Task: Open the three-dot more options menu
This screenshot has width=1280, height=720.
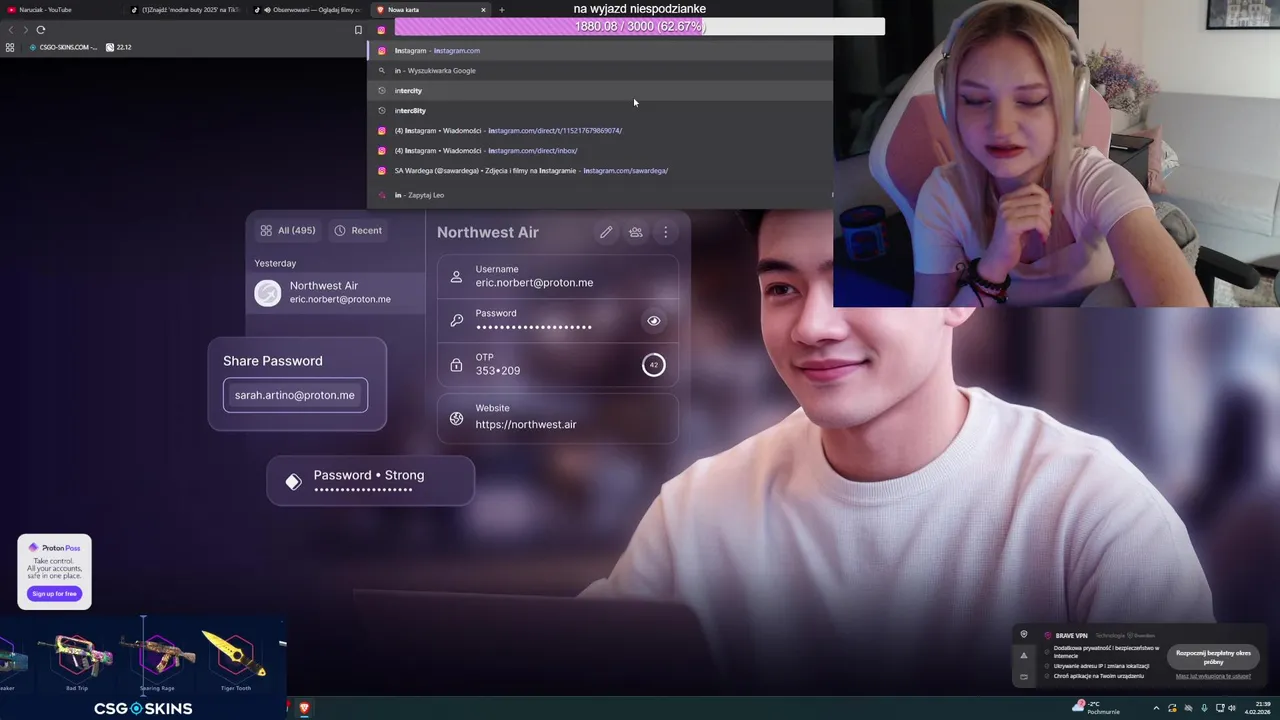Action: tap(665, 232)
